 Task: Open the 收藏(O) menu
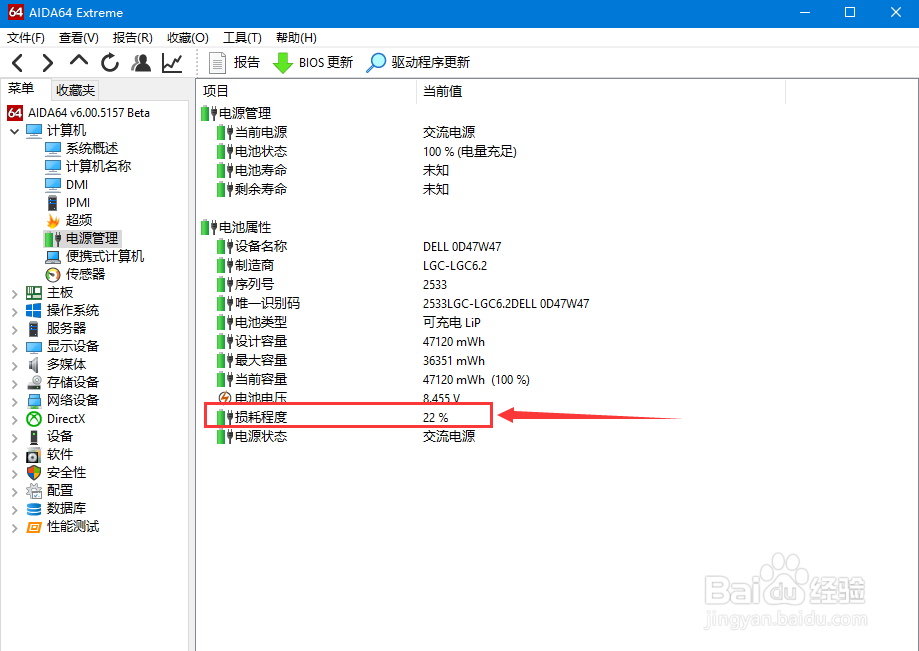pos(188,38)
